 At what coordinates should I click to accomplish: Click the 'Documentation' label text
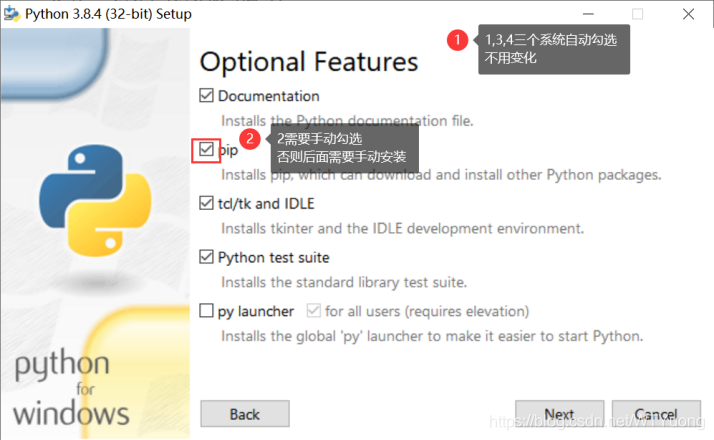coord(269,96)
